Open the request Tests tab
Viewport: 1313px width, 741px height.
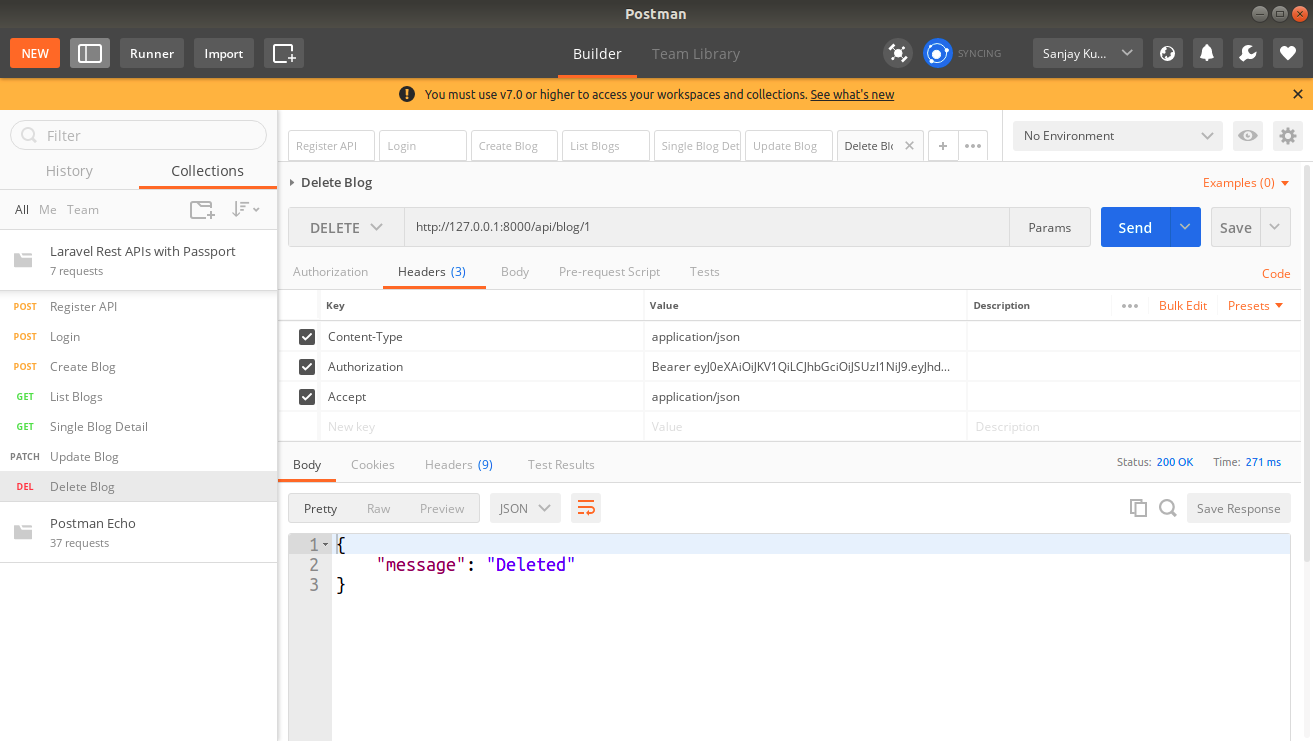(x=704, y=272)
